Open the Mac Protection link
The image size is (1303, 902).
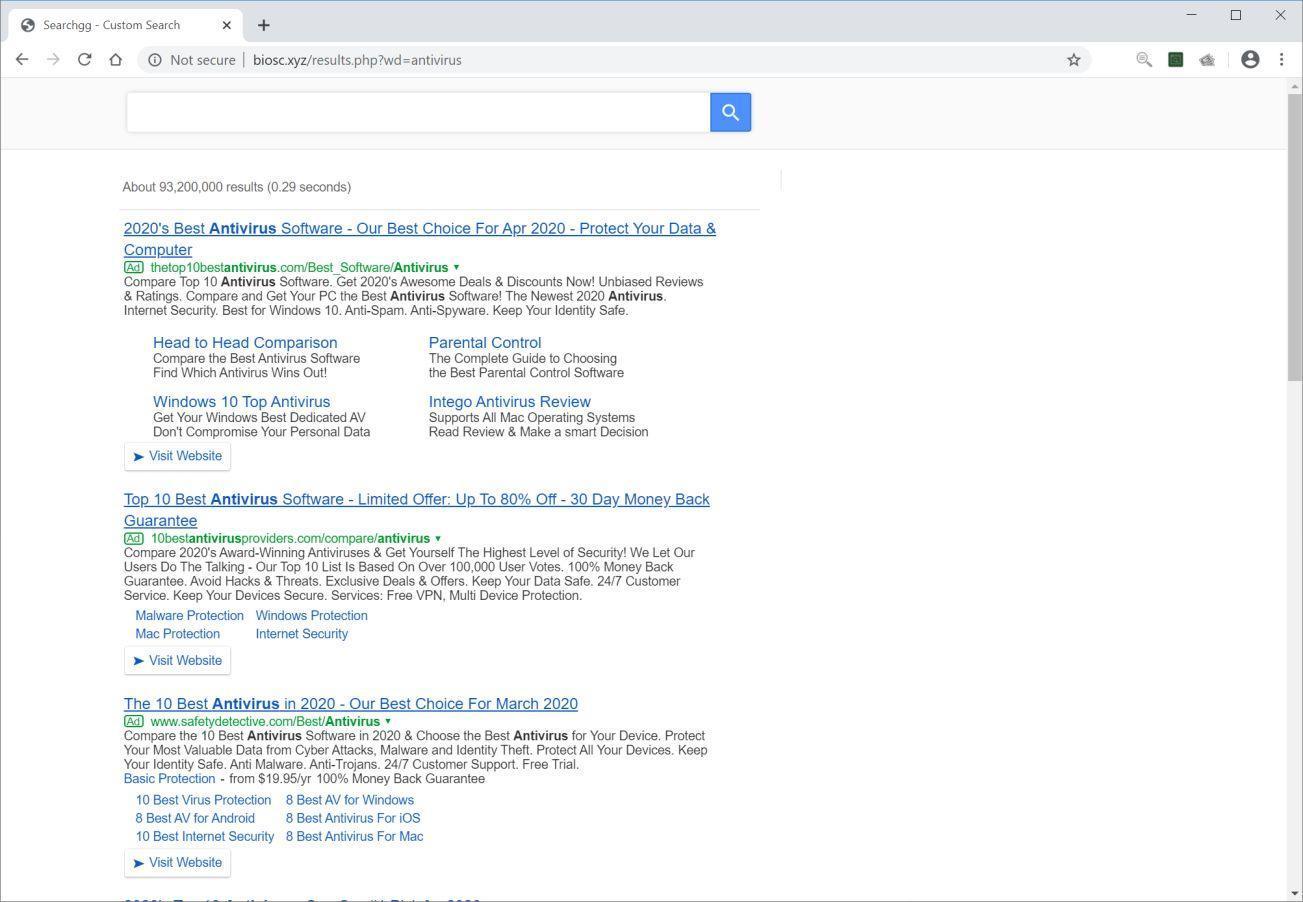pos(178,634)
